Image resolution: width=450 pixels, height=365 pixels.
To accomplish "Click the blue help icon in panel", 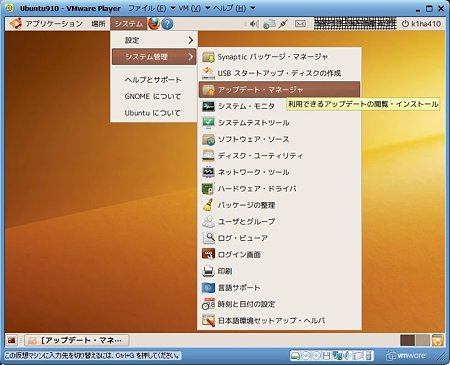I will [167, 24].
